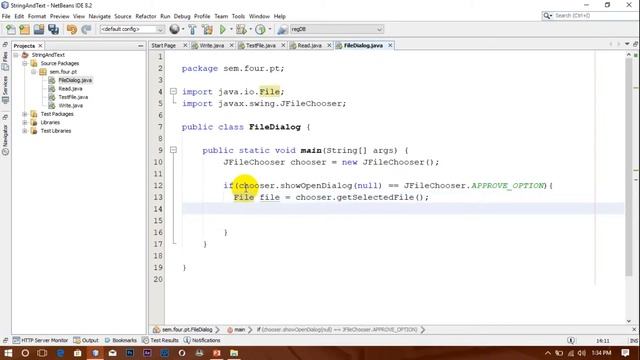Switch to the Read.java tab
This screenshot has height=360, width=640.
point(309,46)
